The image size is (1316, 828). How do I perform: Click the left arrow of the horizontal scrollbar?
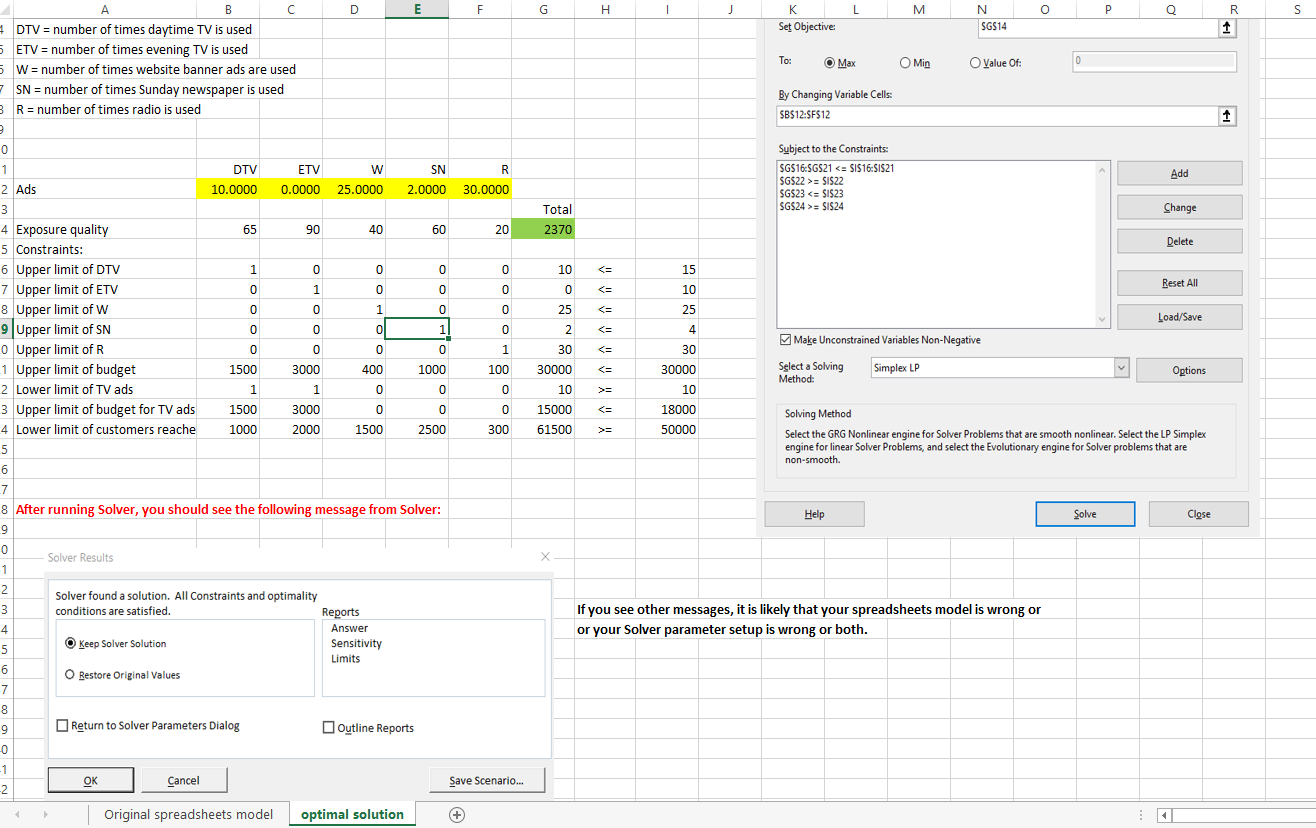[1164, 815]
